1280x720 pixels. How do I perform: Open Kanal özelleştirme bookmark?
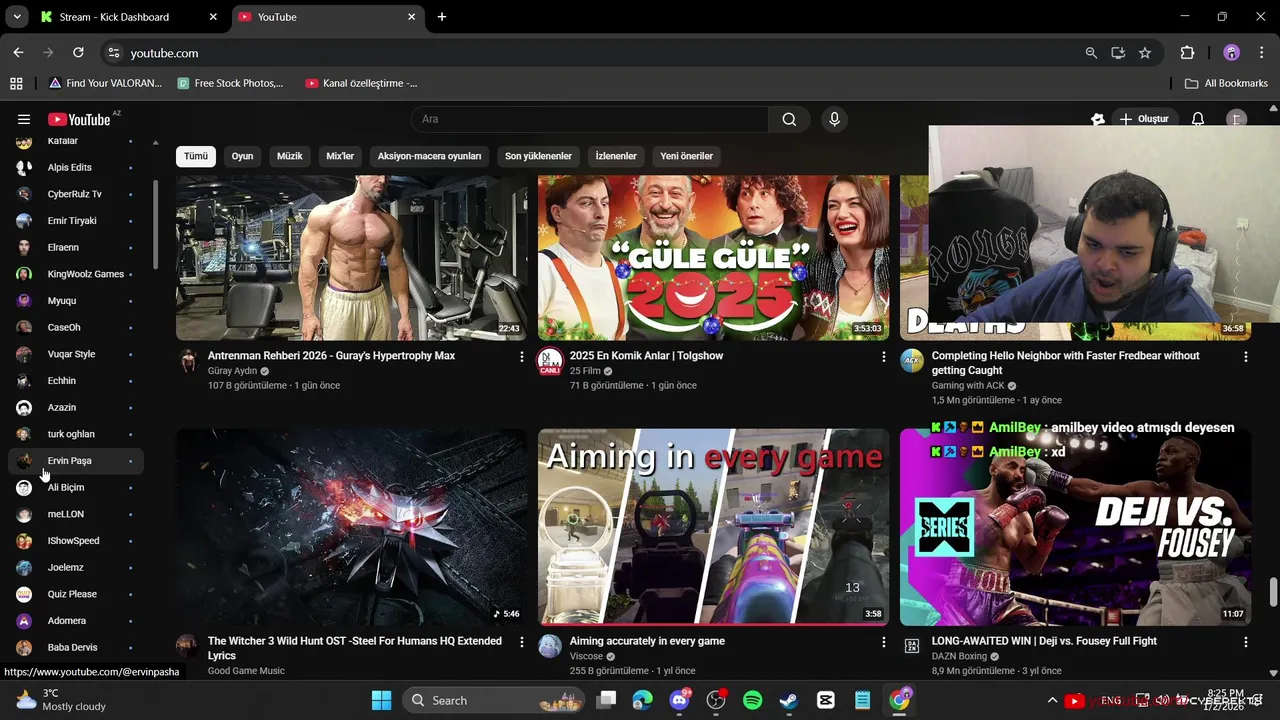pos(361,83)
